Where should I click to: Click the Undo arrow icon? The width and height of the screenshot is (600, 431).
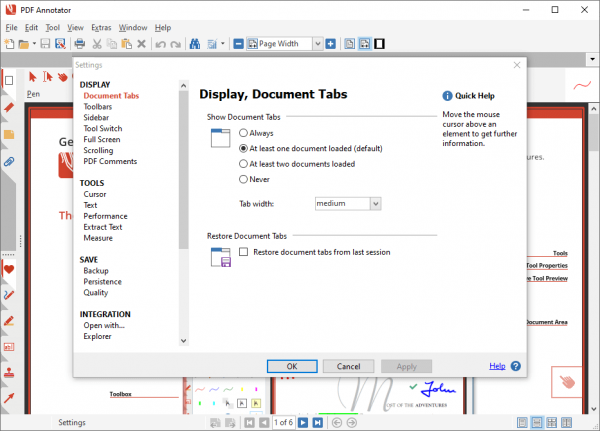point(160,44)
